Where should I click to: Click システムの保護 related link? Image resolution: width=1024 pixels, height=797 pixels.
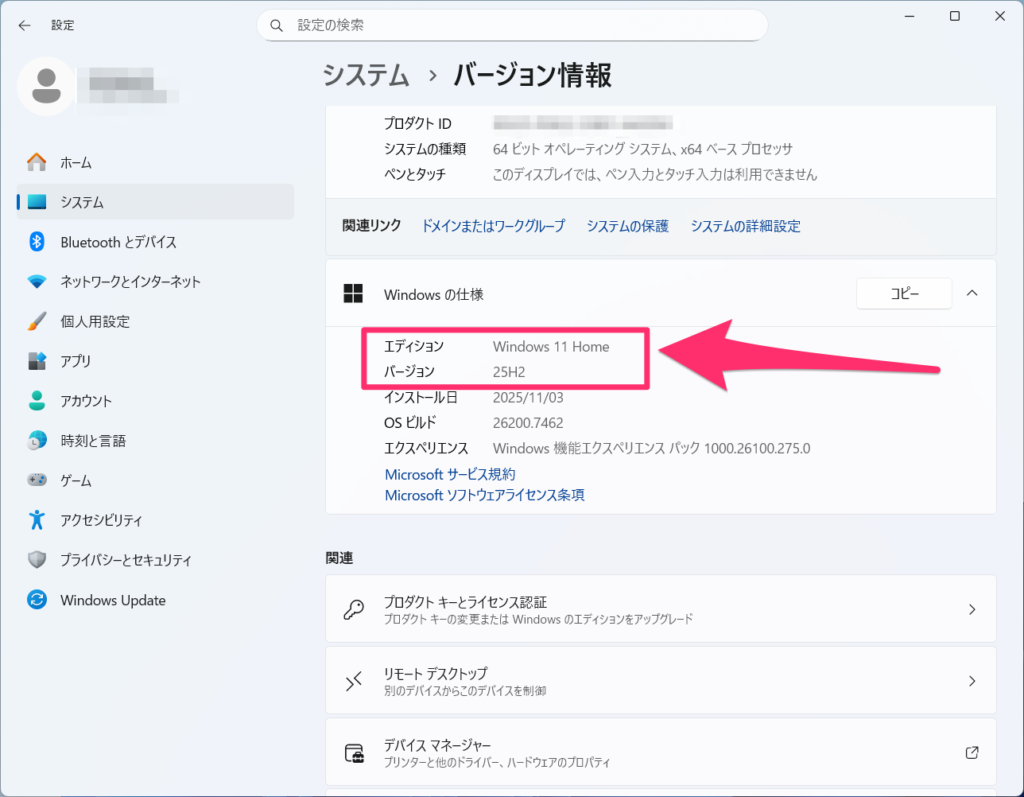[627, 226]
